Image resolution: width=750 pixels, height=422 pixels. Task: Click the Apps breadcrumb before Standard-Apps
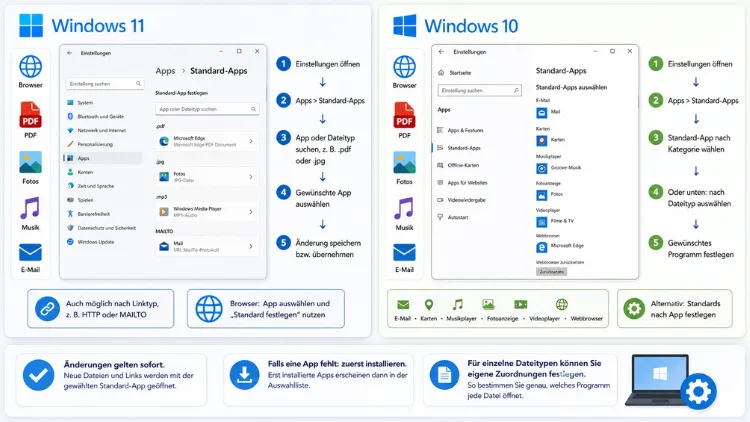click(x=165, y=71)
